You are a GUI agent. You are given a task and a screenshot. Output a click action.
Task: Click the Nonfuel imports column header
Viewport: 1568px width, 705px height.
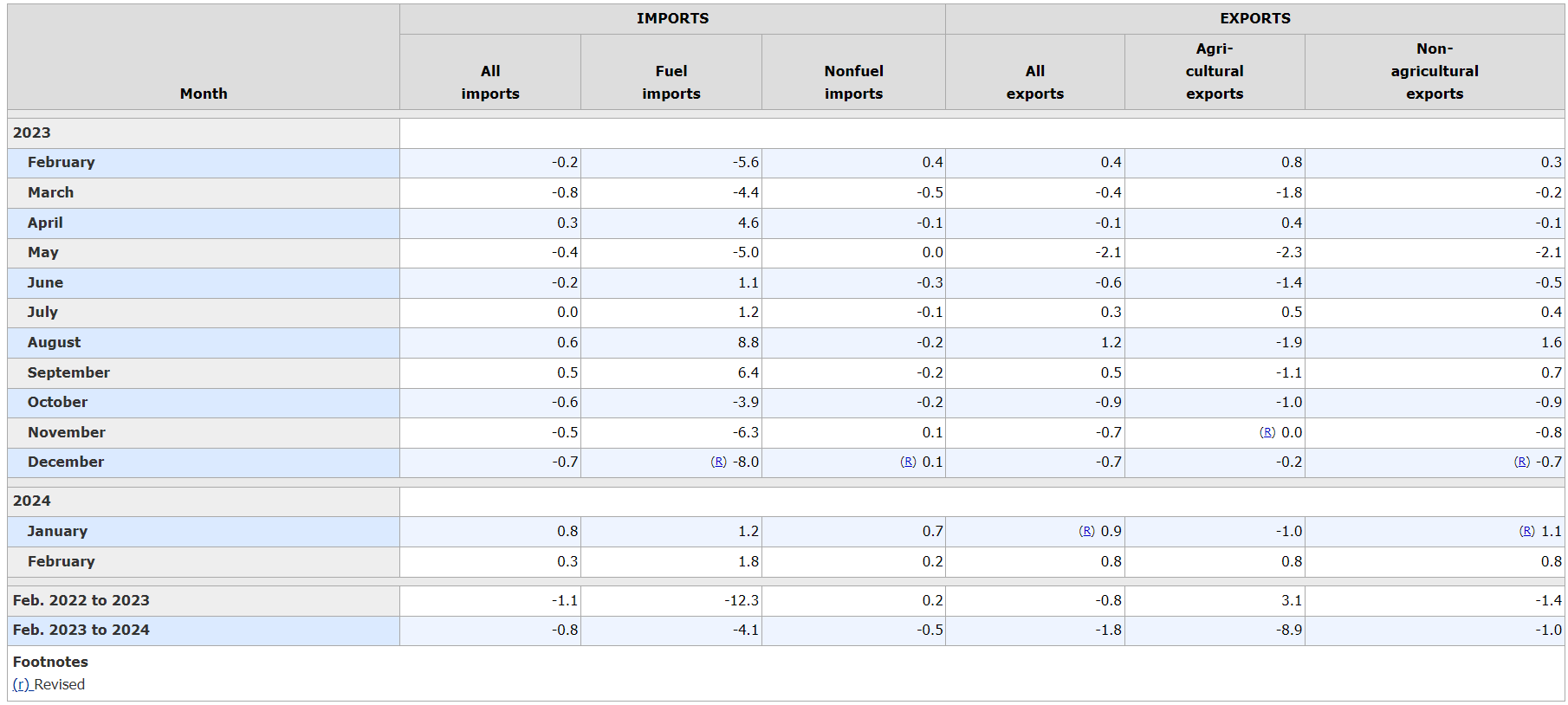point(853,82)
